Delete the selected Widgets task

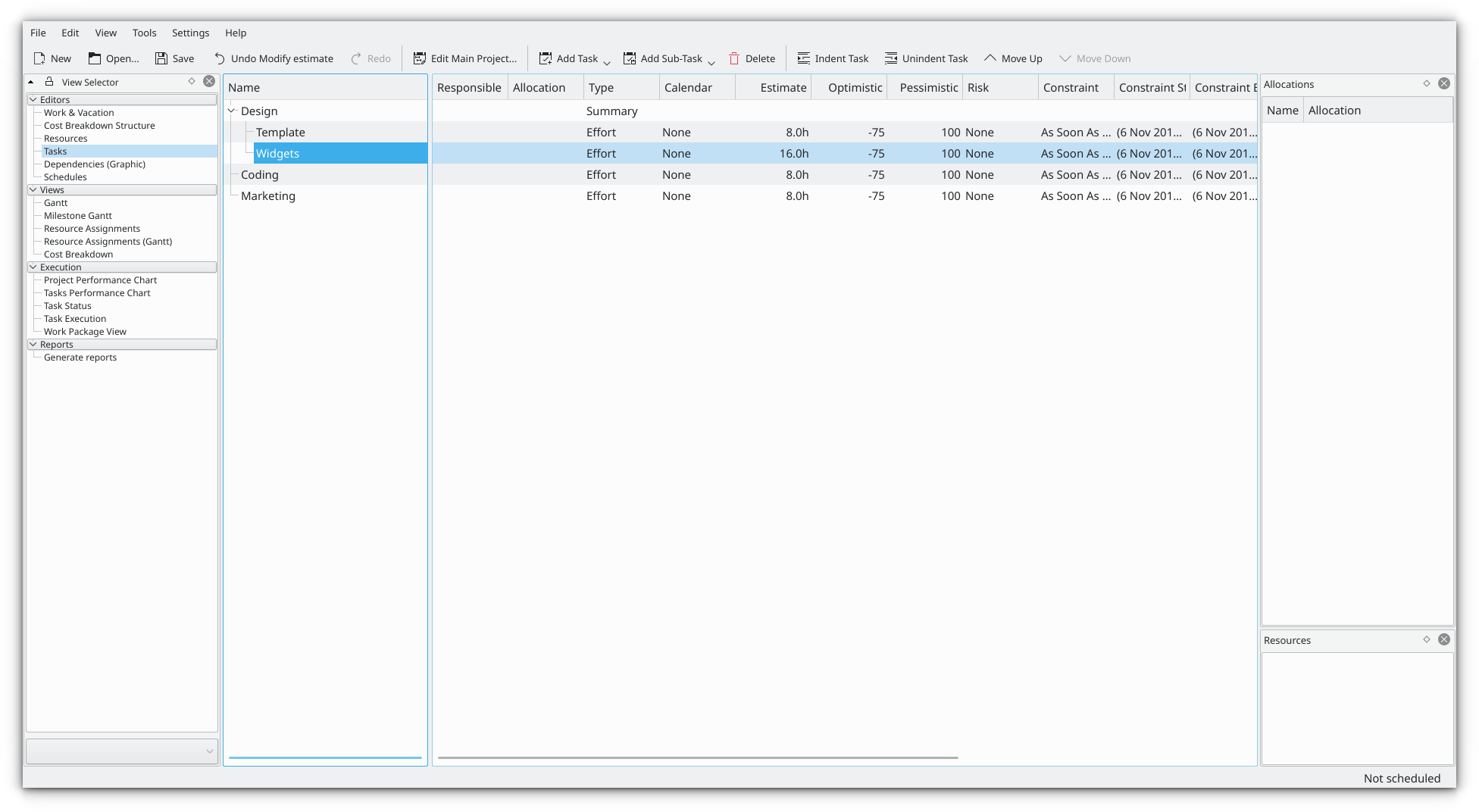click(751, 58)
